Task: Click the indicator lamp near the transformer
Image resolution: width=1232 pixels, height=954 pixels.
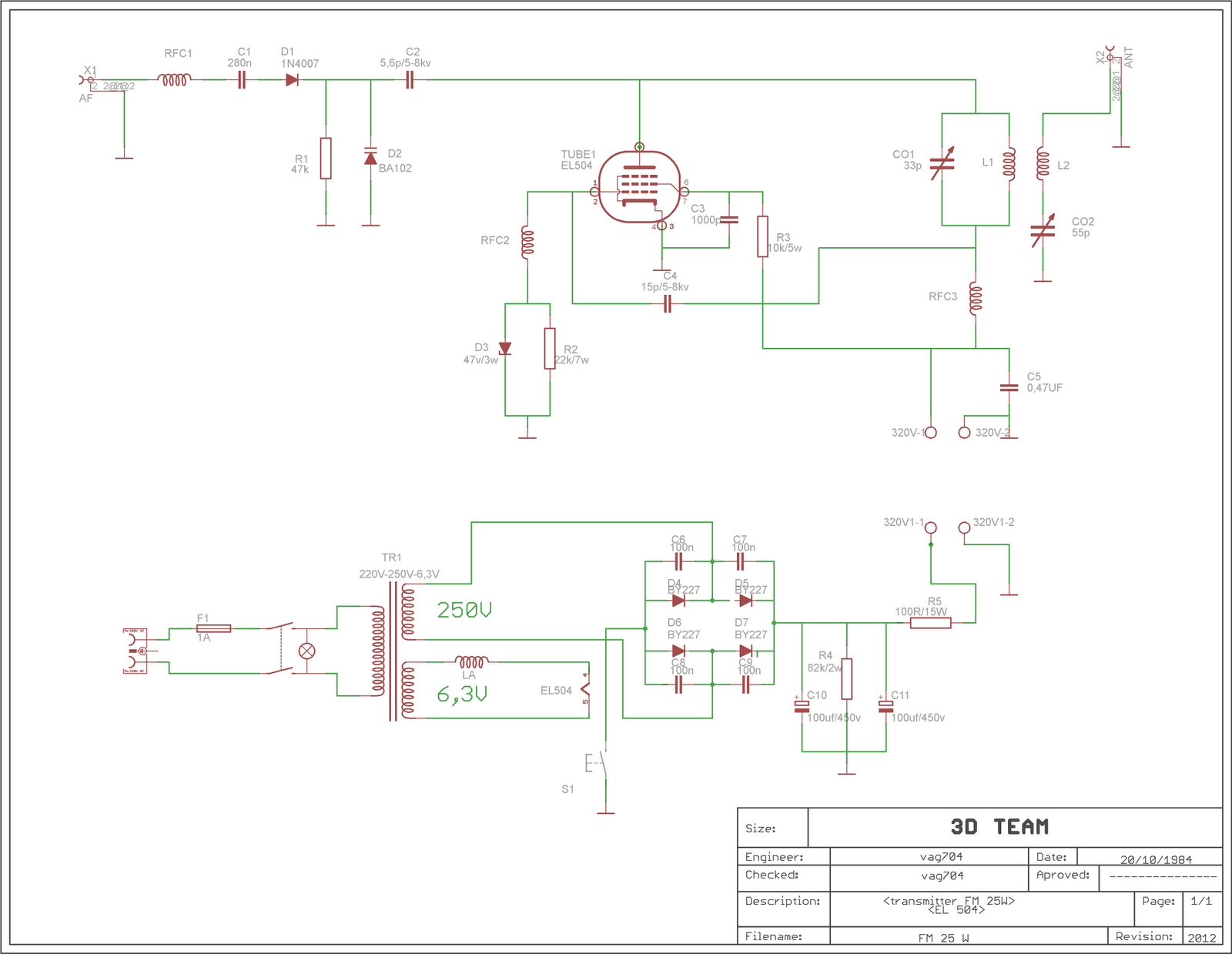Action: tap(306, 651)
